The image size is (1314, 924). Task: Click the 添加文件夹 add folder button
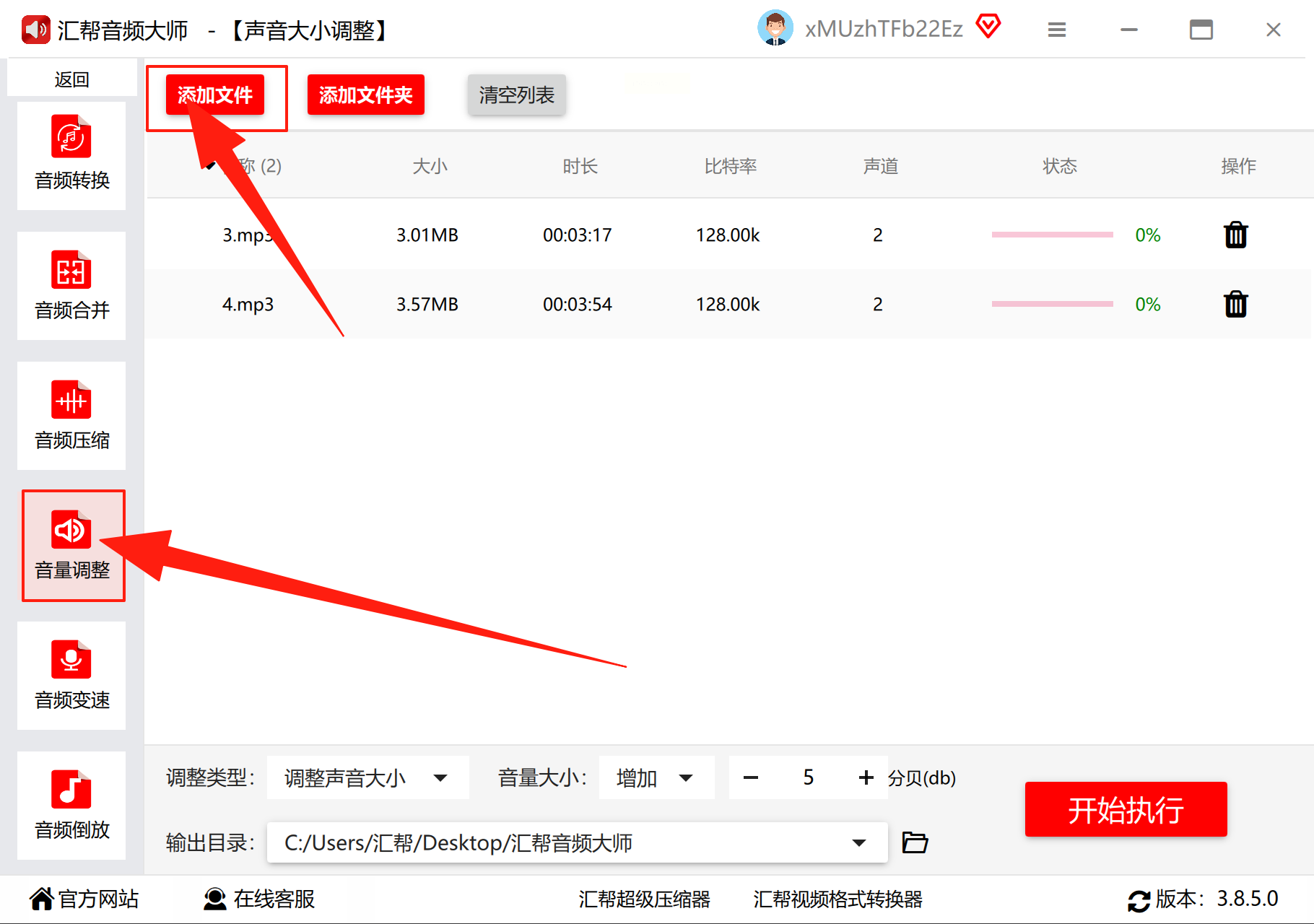pos(366,95)
